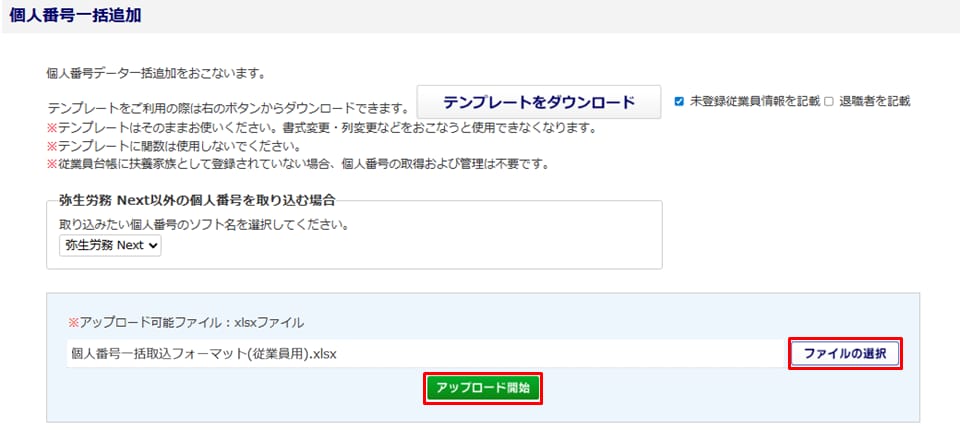Click the 未登録従業員情報を記載 label text
Viewport: 960px width, 430px height.
click(x=754, y=102)
